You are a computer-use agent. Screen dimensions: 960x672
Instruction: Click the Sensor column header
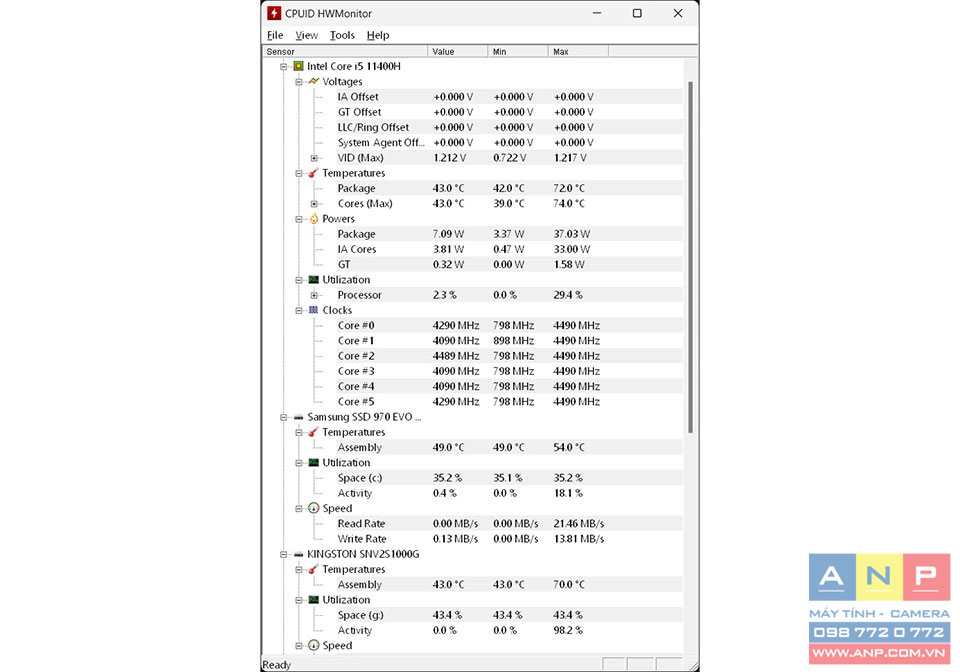[x=345, y=51]
